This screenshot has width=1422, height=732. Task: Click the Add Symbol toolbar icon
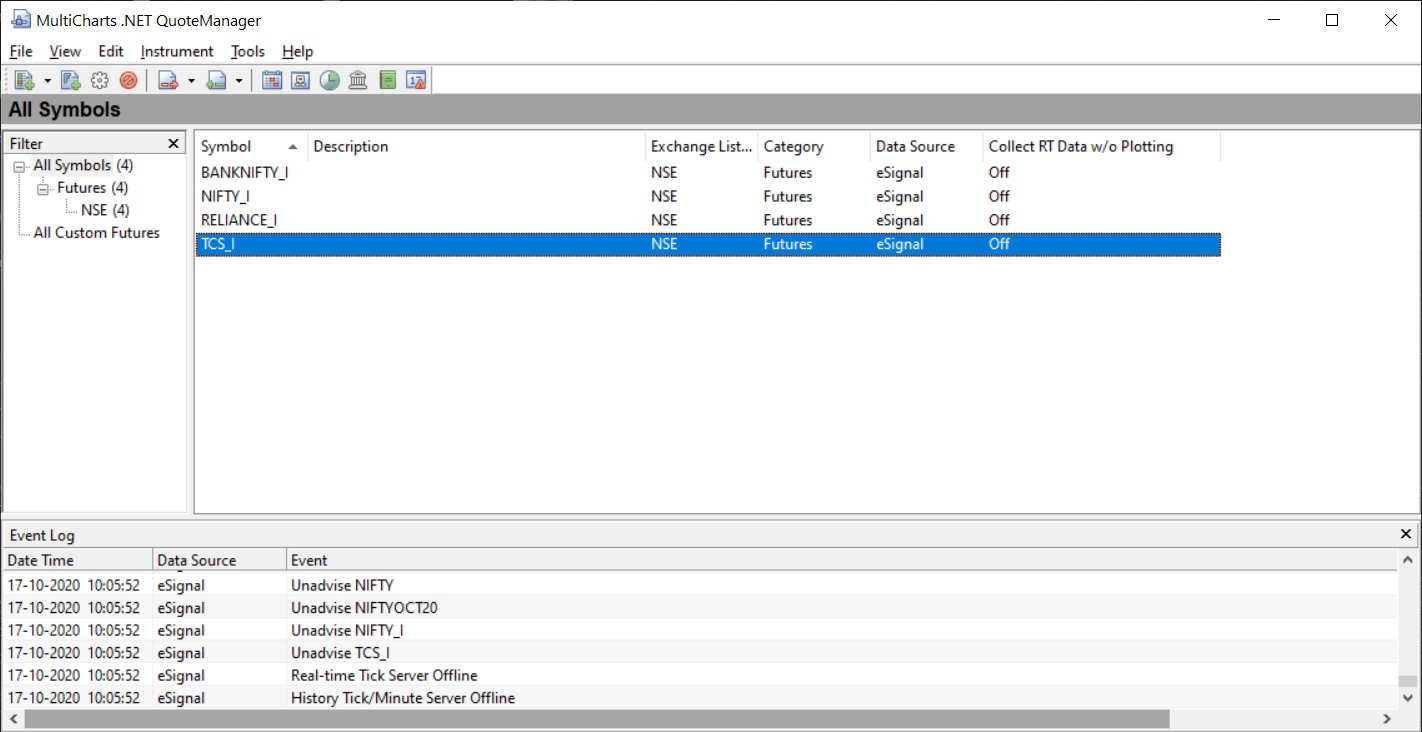point(25,81)
